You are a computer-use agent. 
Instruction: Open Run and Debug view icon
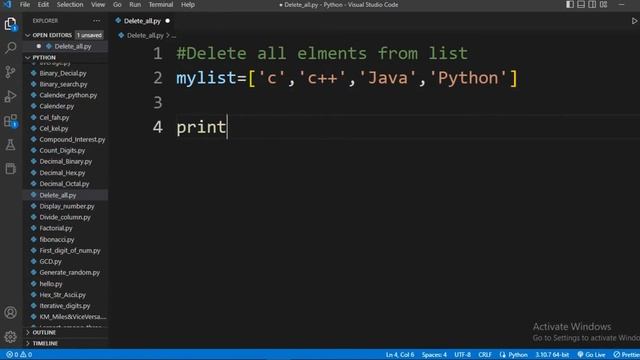pos(11,96)
